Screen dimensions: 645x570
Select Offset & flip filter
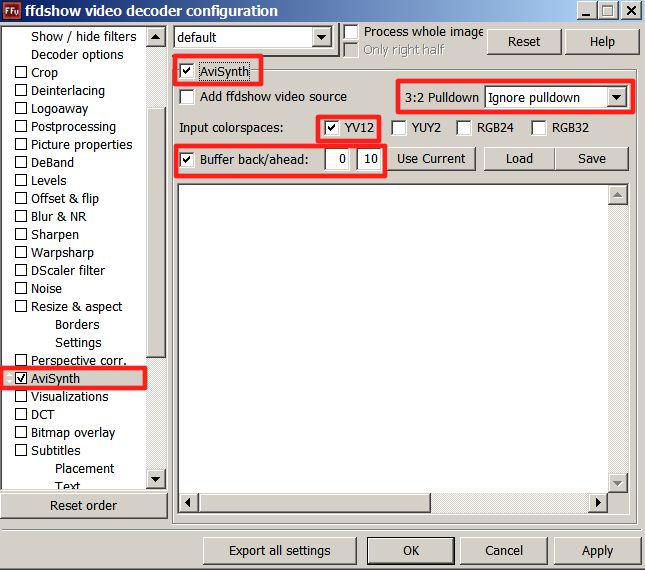pyautogui.click(x=65, y=199)
